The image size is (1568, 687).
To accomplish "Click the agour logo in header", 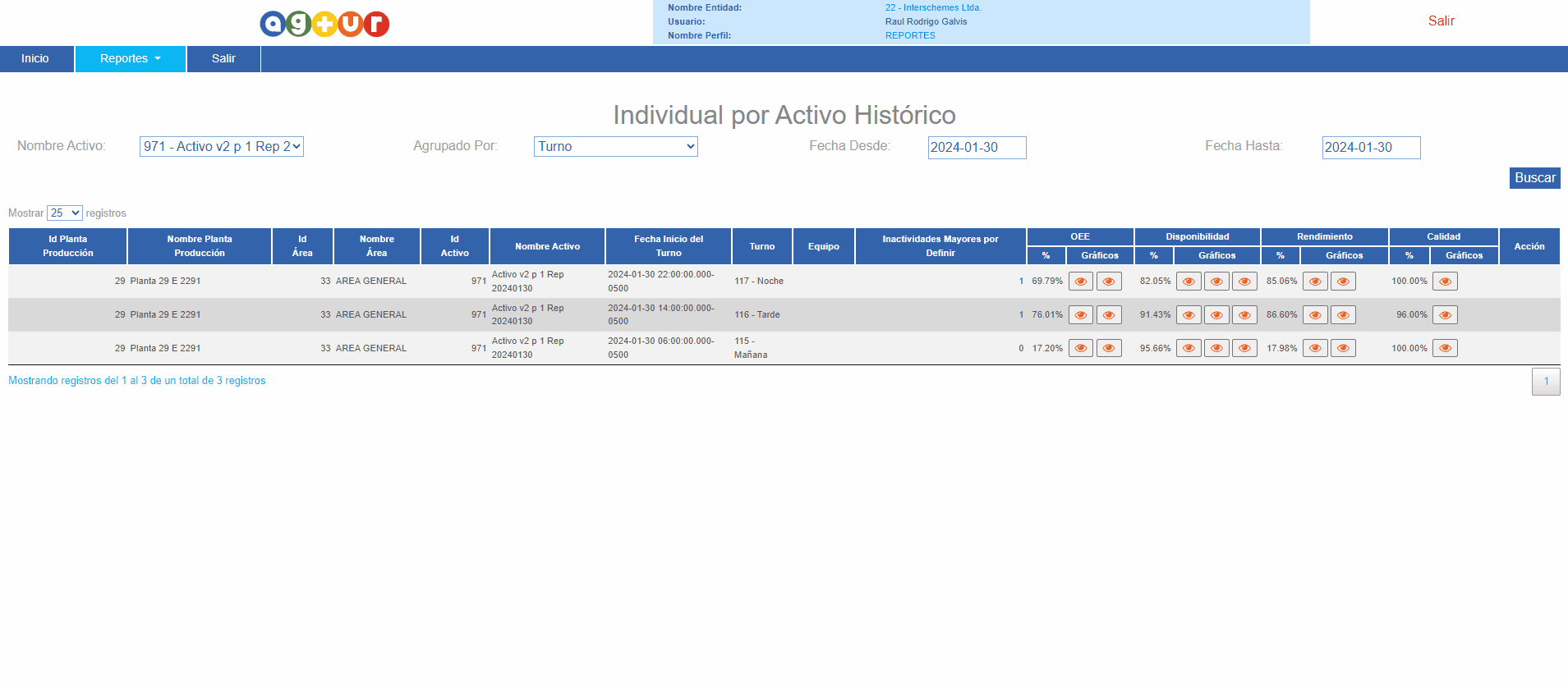I will point(324,24).
